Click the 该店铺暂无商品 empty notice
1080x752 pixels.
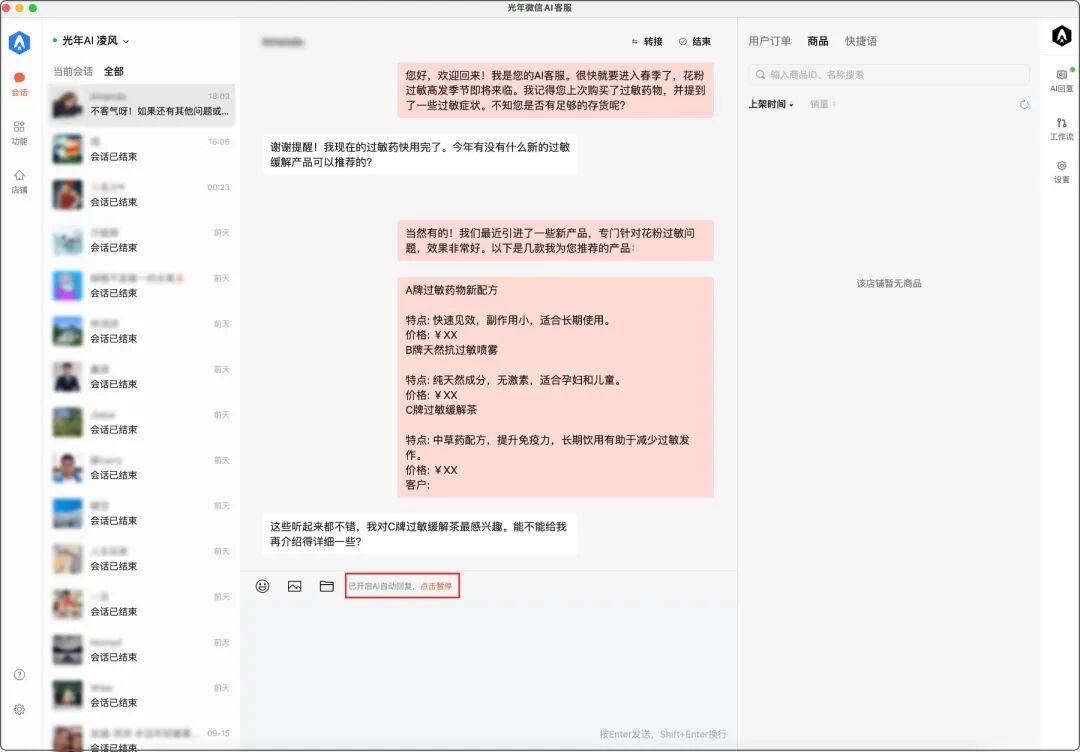tap(889, 284)
